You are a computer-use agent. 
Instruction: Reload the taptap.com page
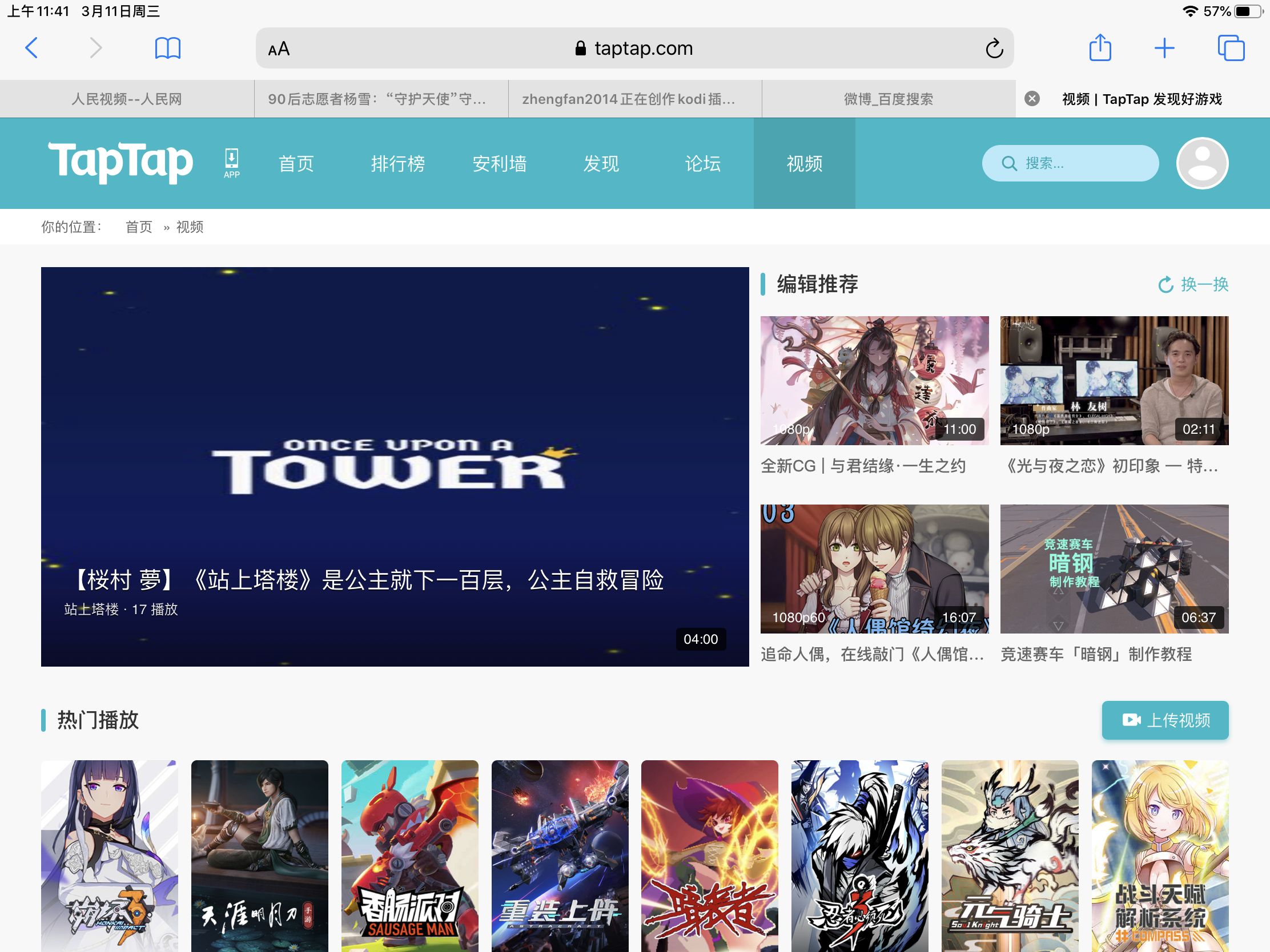994,49
